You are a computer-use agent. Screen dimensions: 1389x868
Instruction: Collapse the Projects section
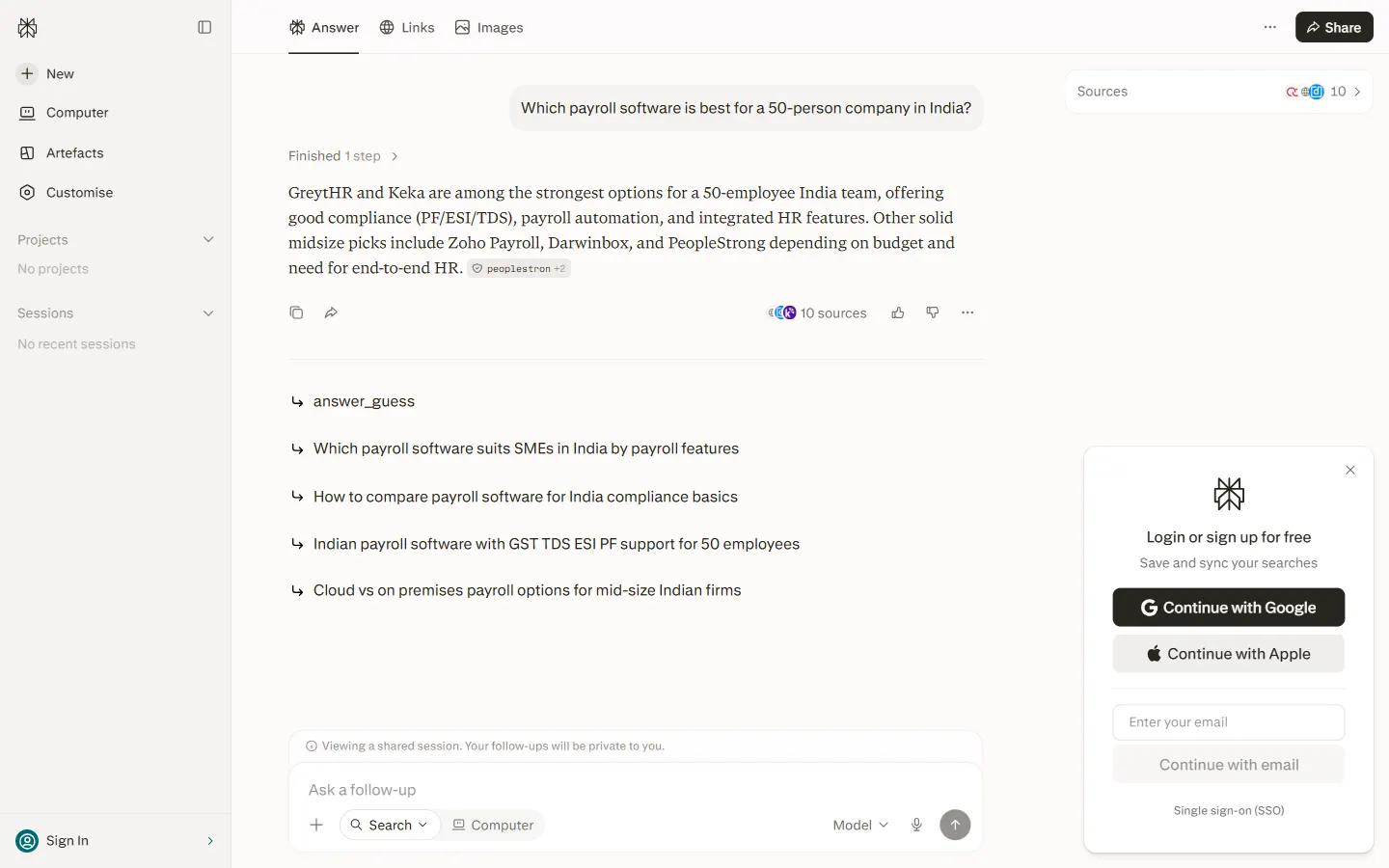[x=208, y=239]
